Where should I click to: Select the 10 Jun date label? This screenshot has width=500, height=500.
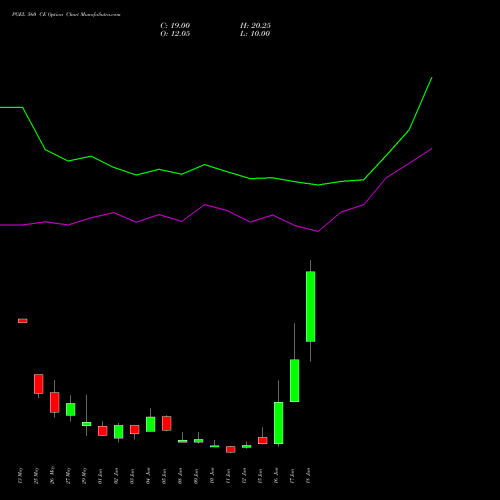click(x=212, y=476)
